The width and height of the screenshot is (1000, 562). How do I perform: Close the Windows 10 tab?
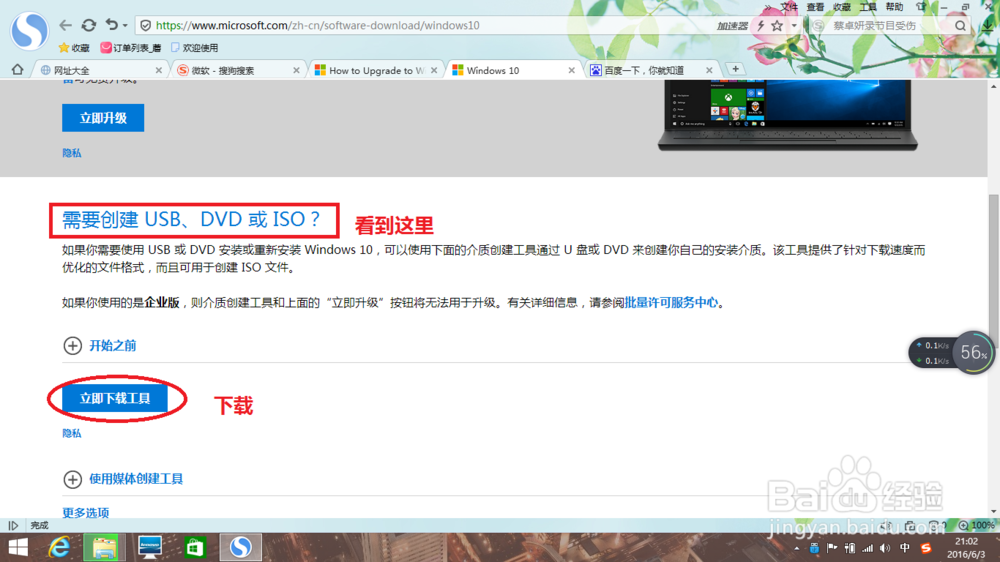(571, 70)
